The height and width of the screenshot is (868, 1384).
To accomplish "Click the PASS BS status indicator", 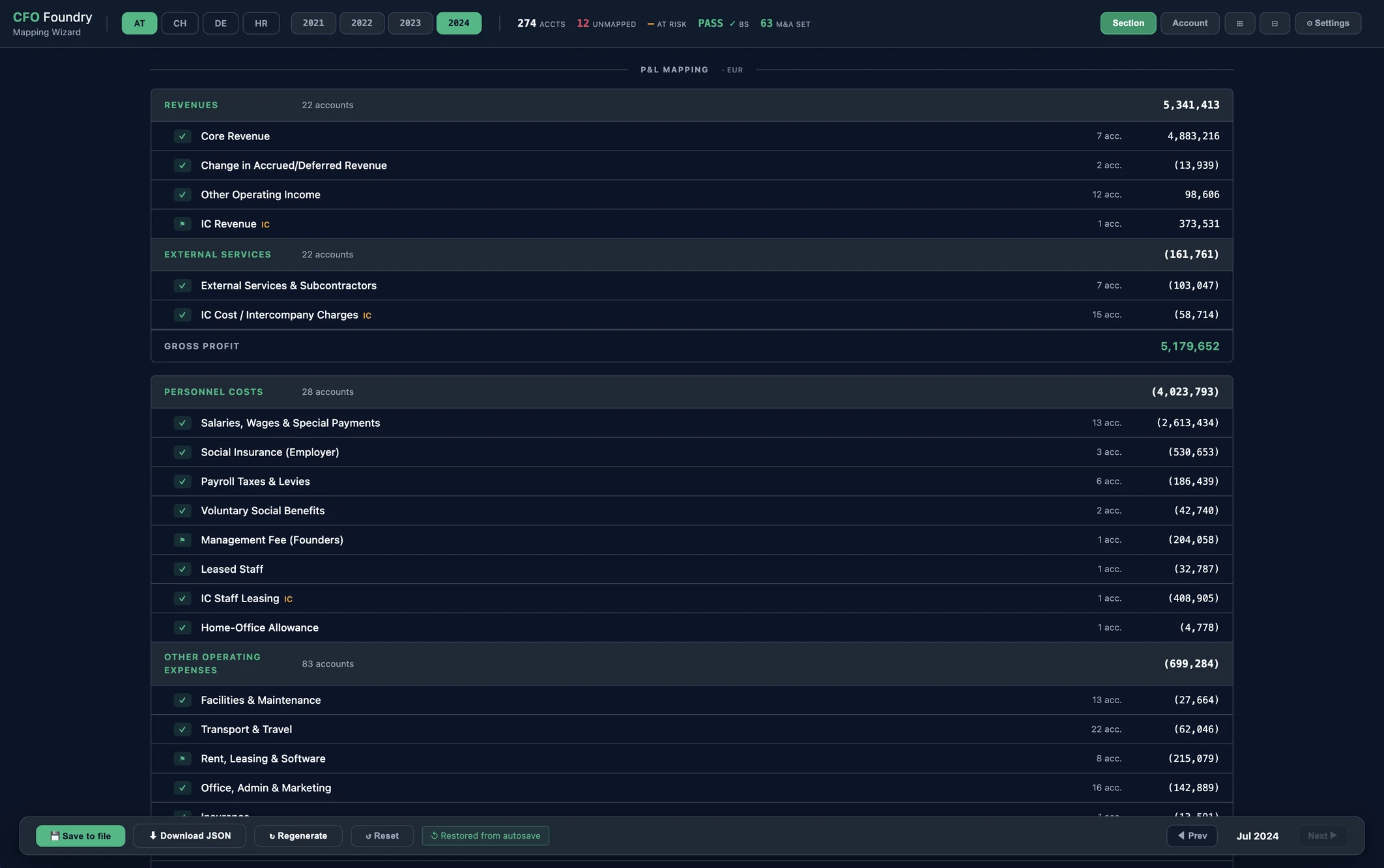I will [x=723, y=23].
